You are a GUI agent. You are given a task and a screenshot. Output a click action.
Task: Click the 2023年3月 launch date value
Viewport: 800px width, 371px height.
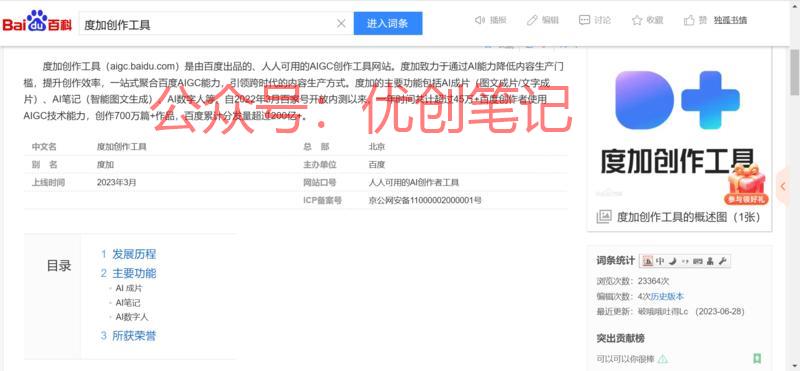(116, 182)
